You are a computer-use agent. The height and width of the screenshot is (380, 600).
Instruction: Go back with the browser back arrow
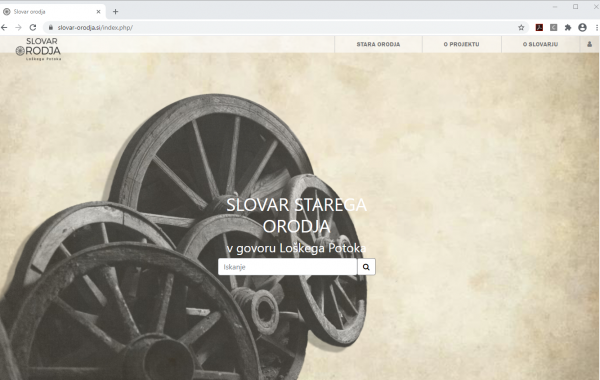[4, 28]
